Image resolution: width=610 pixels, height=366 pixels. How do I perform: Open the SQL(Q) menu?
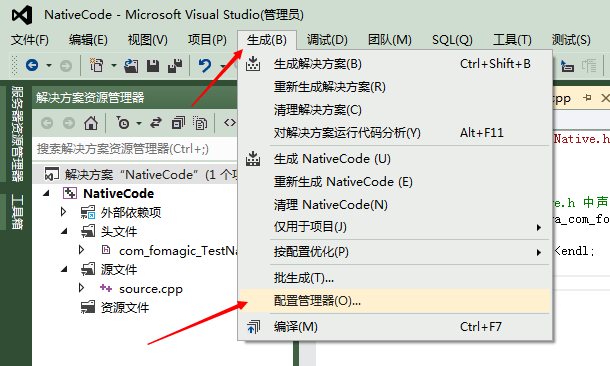pyautogui.click(x=452, y=40)
